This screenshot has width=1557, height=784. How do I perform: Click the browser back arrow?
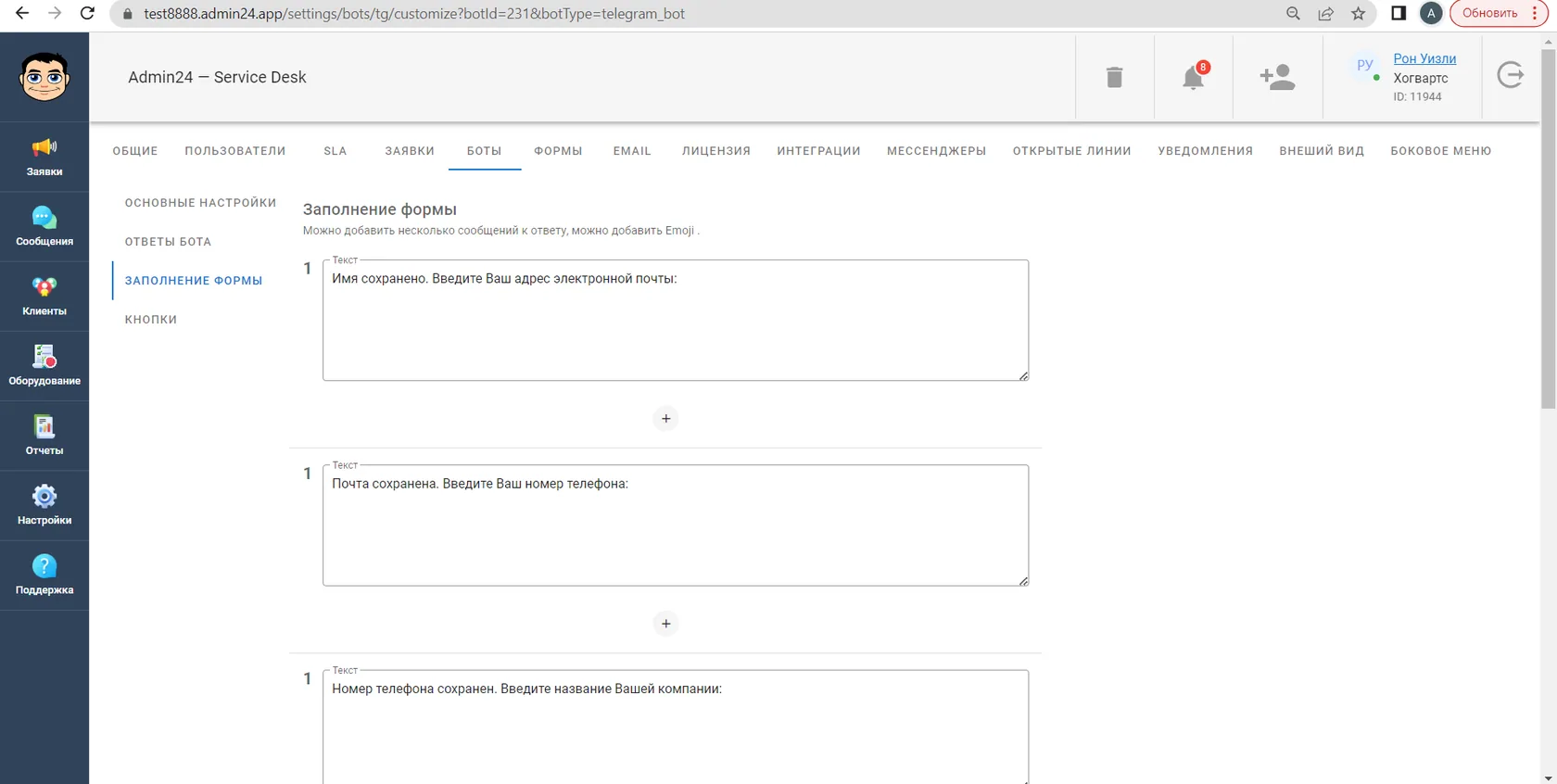pos(22,14)
